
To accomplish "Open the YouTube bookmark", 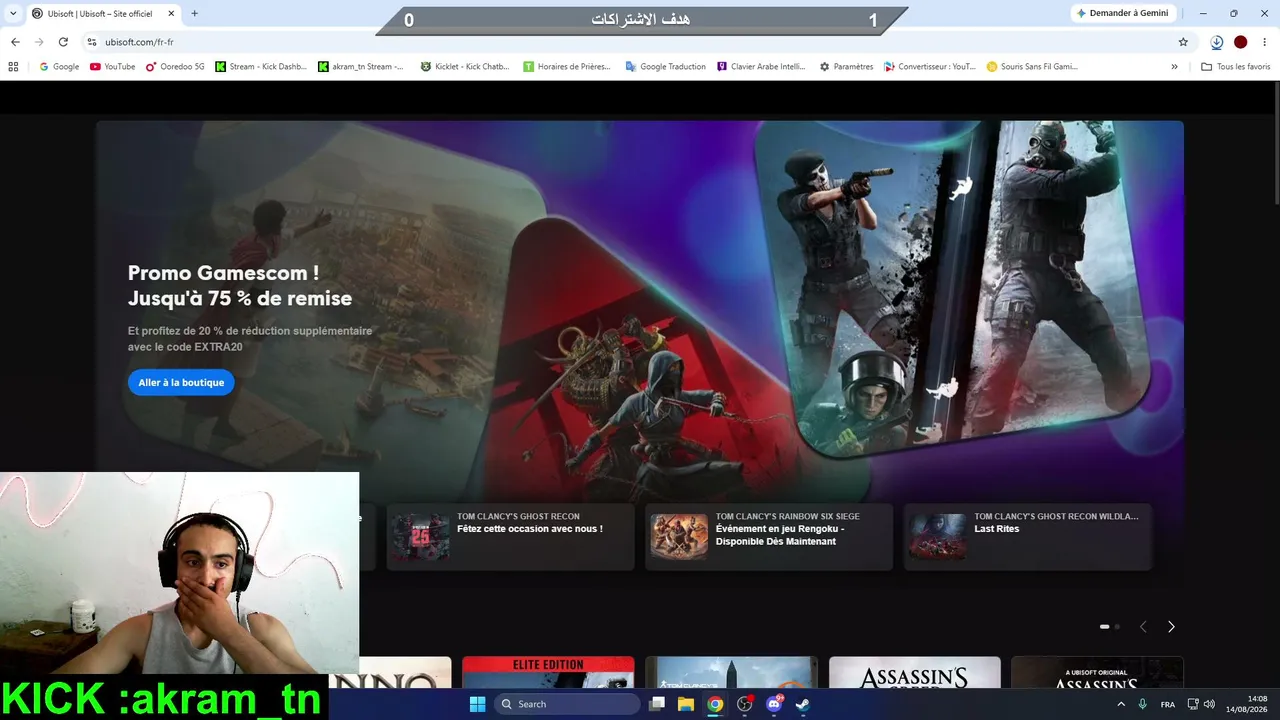I will point(113,67).
